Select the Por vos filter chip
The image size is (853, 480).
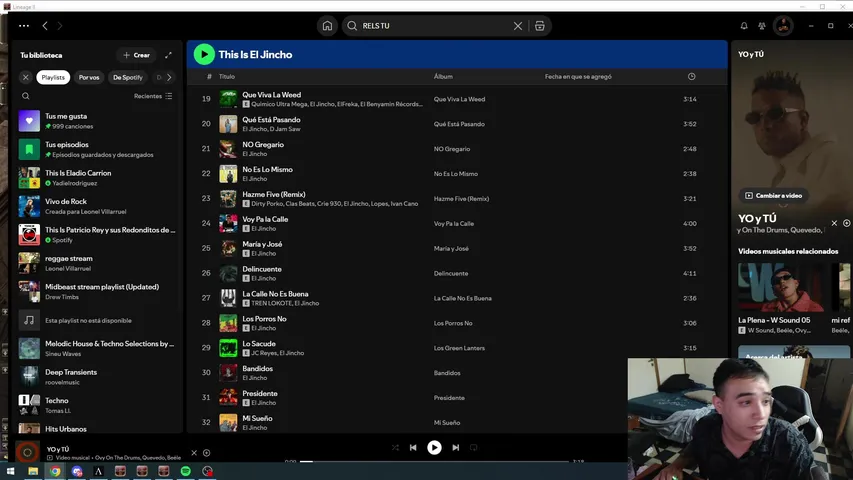[x=89, y=77]
